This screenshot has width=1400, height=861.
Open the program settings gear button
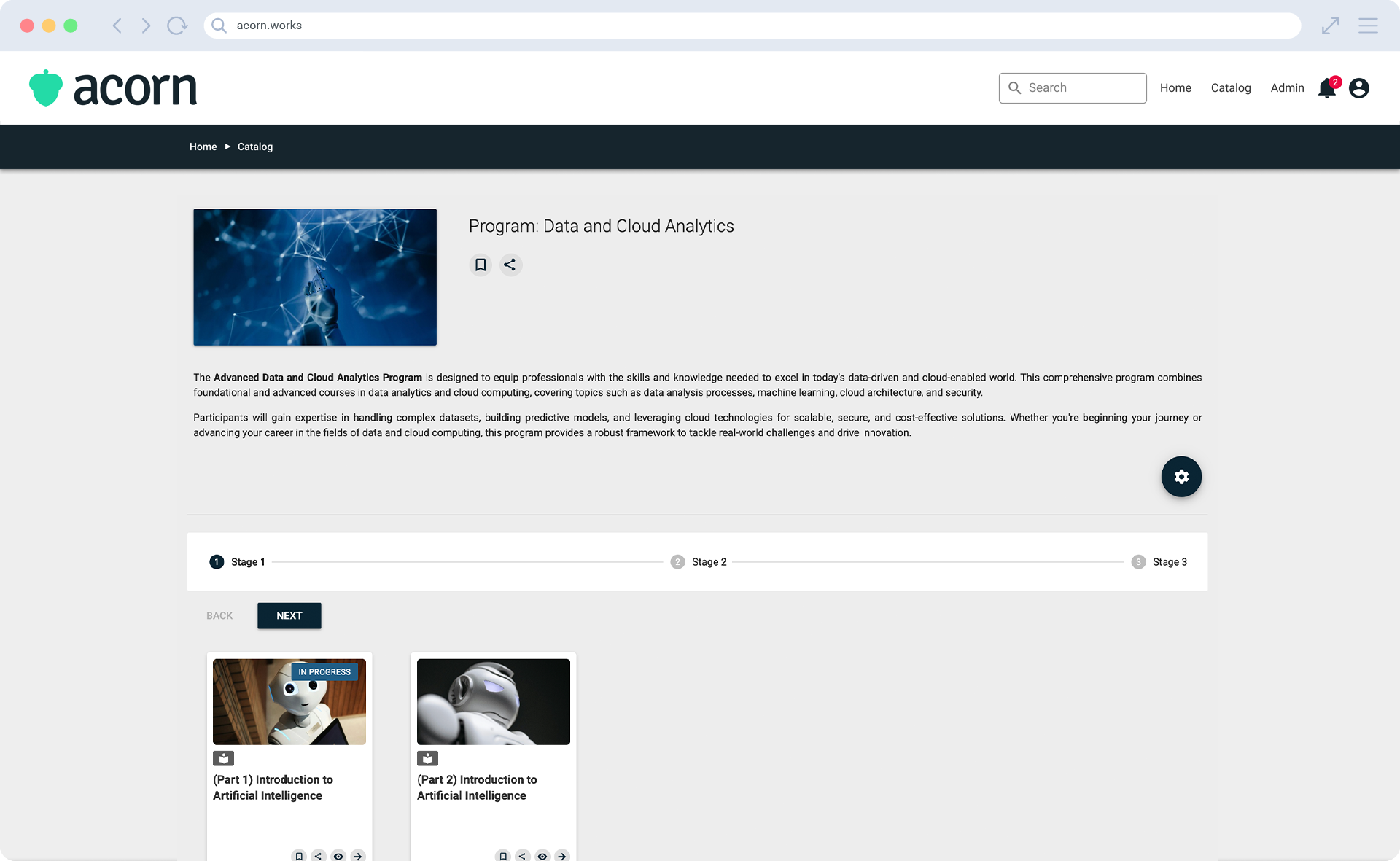point(1181,477)
